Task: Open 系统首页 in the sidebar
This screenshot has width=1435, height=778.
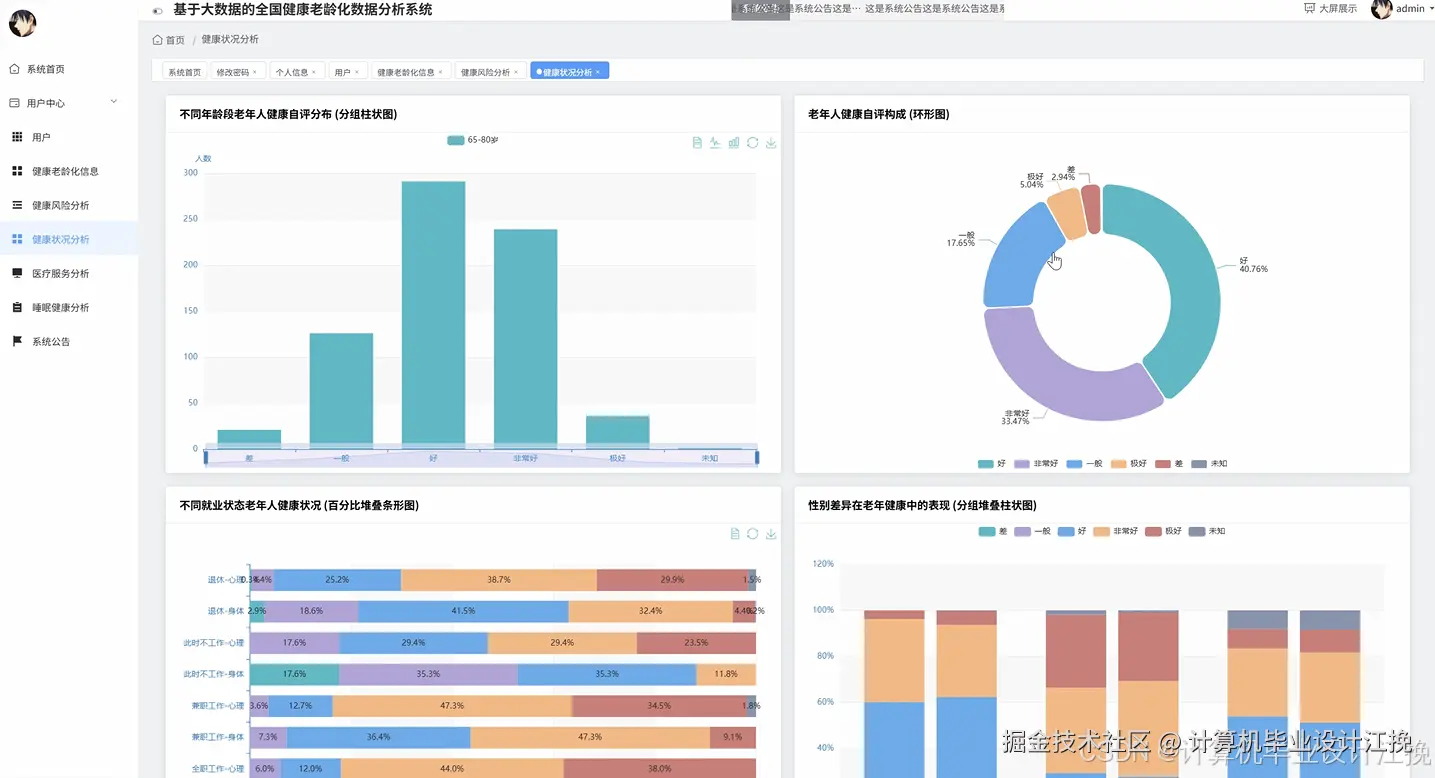Action: (69, 69)
